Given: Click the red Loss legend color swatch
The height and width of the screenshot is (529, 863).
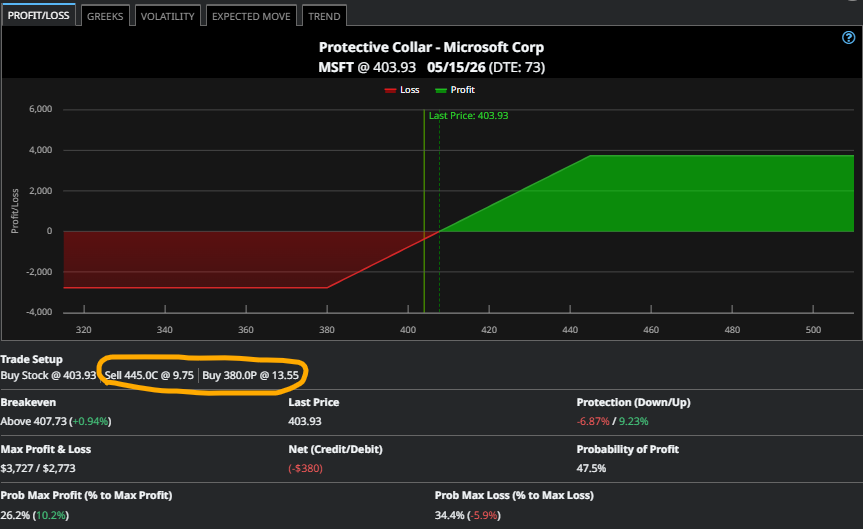Looking at the screenshot, I should (390, 90).
